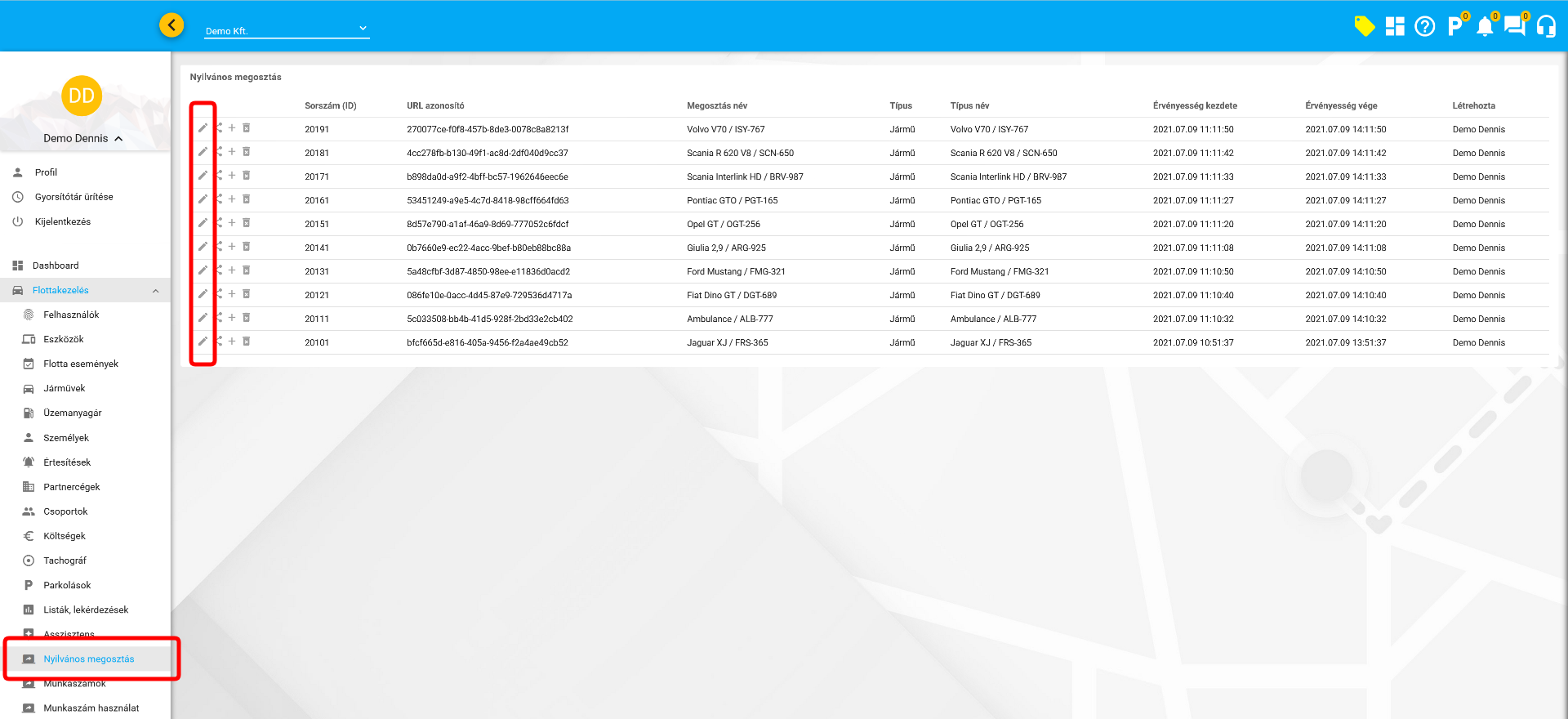Open Járművek in the sidebar
The width and height of the screenshot is (1568, 719).
tap(64, 389)
